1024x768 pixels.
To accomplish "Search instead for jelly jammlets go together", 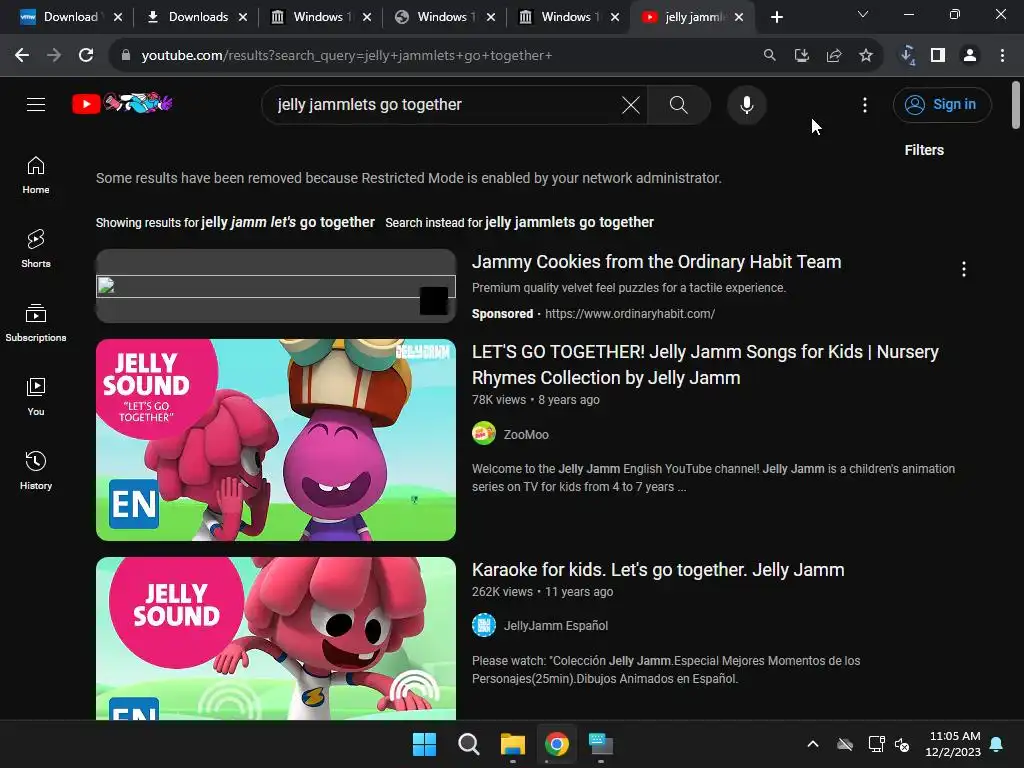I will click(x=569, y=222).
